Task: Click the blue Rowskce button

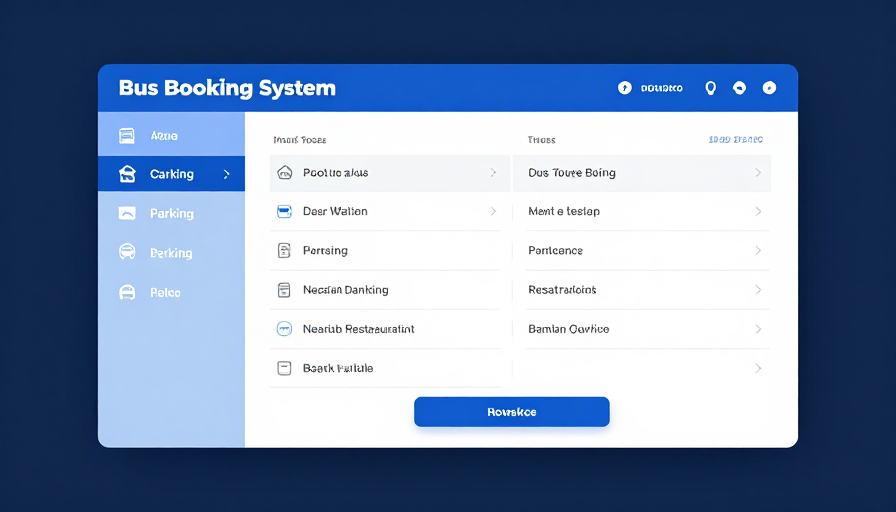Action: pos(512,411)
